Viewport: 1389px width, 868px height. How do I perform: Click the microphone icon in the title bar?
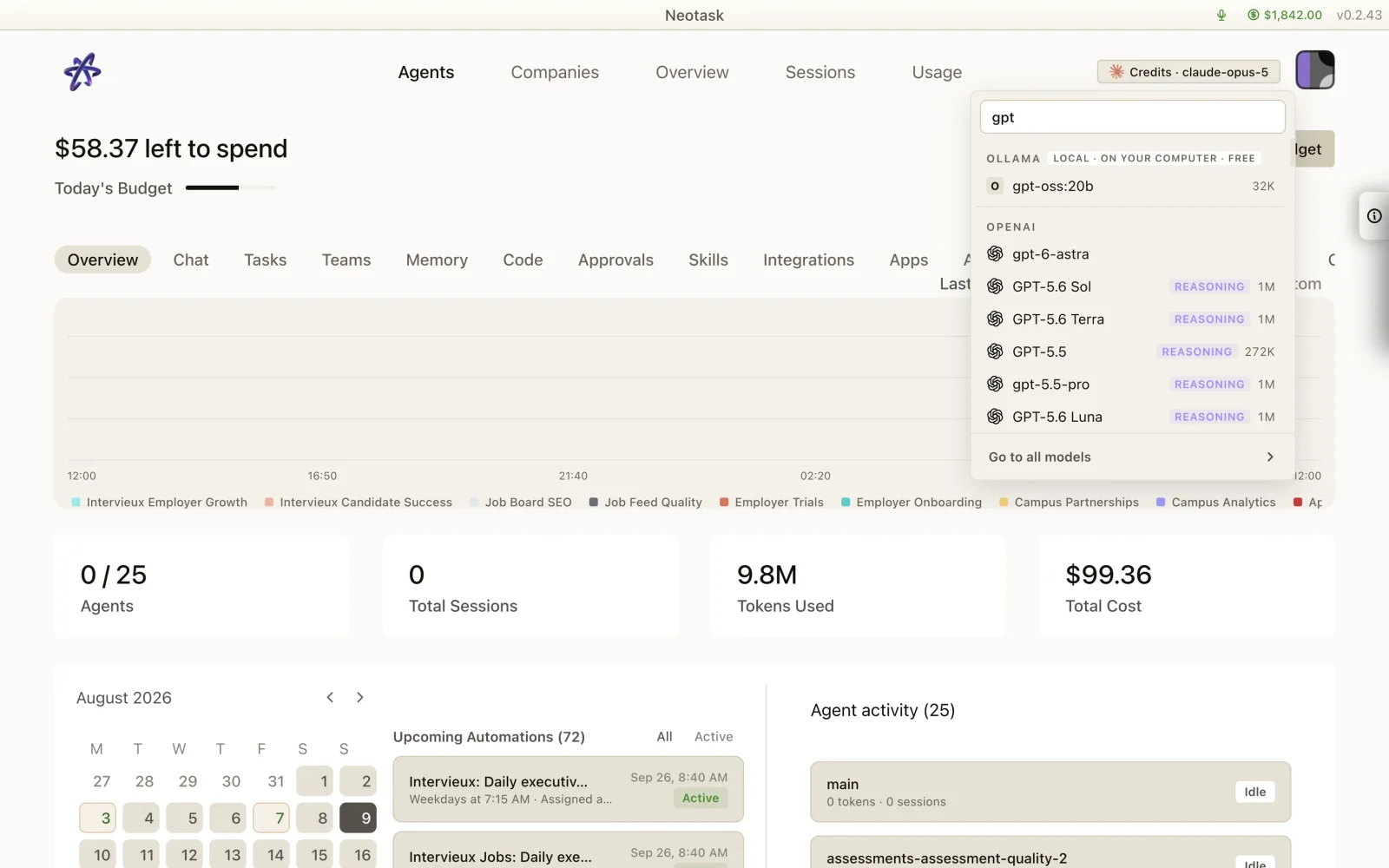(x=1221, y=15)
